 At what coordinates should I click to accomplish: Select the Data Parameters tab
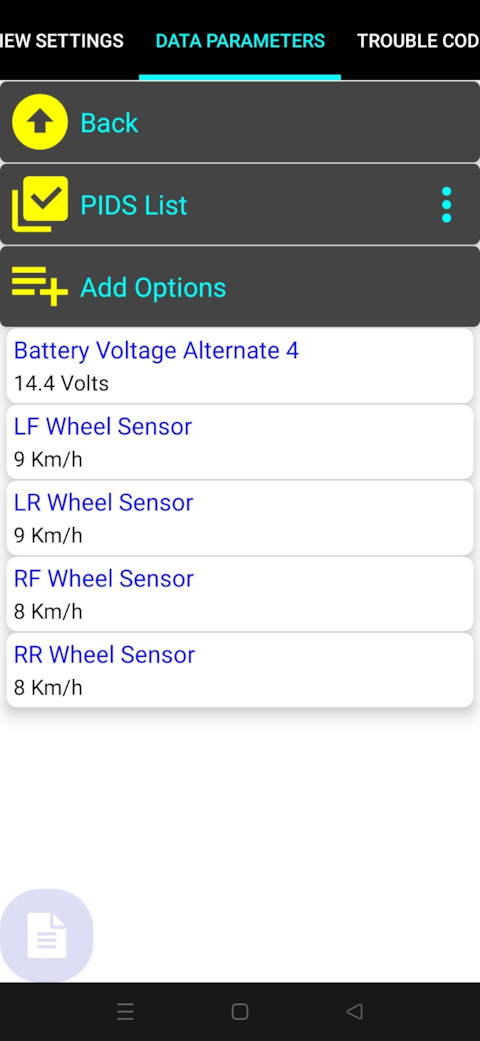[x=240, y=40]
